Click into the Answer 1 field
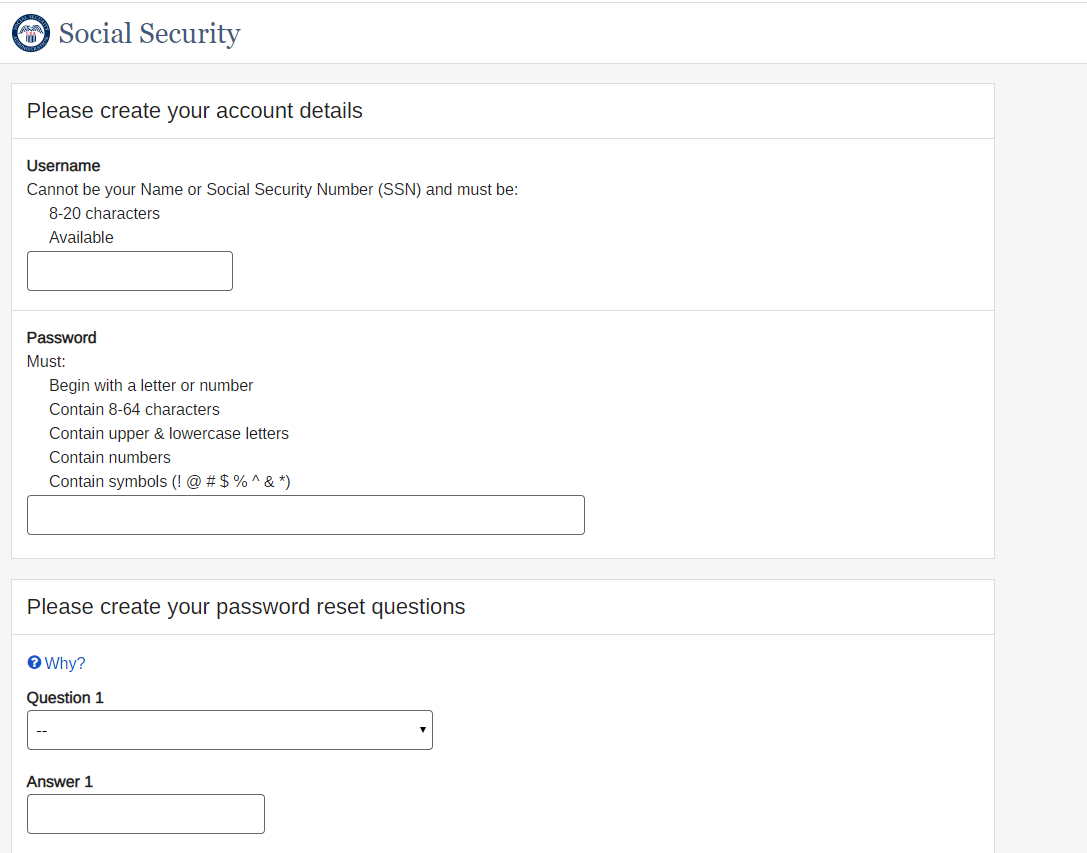Viewport: 1087px width, 853px height. (146, 814)
